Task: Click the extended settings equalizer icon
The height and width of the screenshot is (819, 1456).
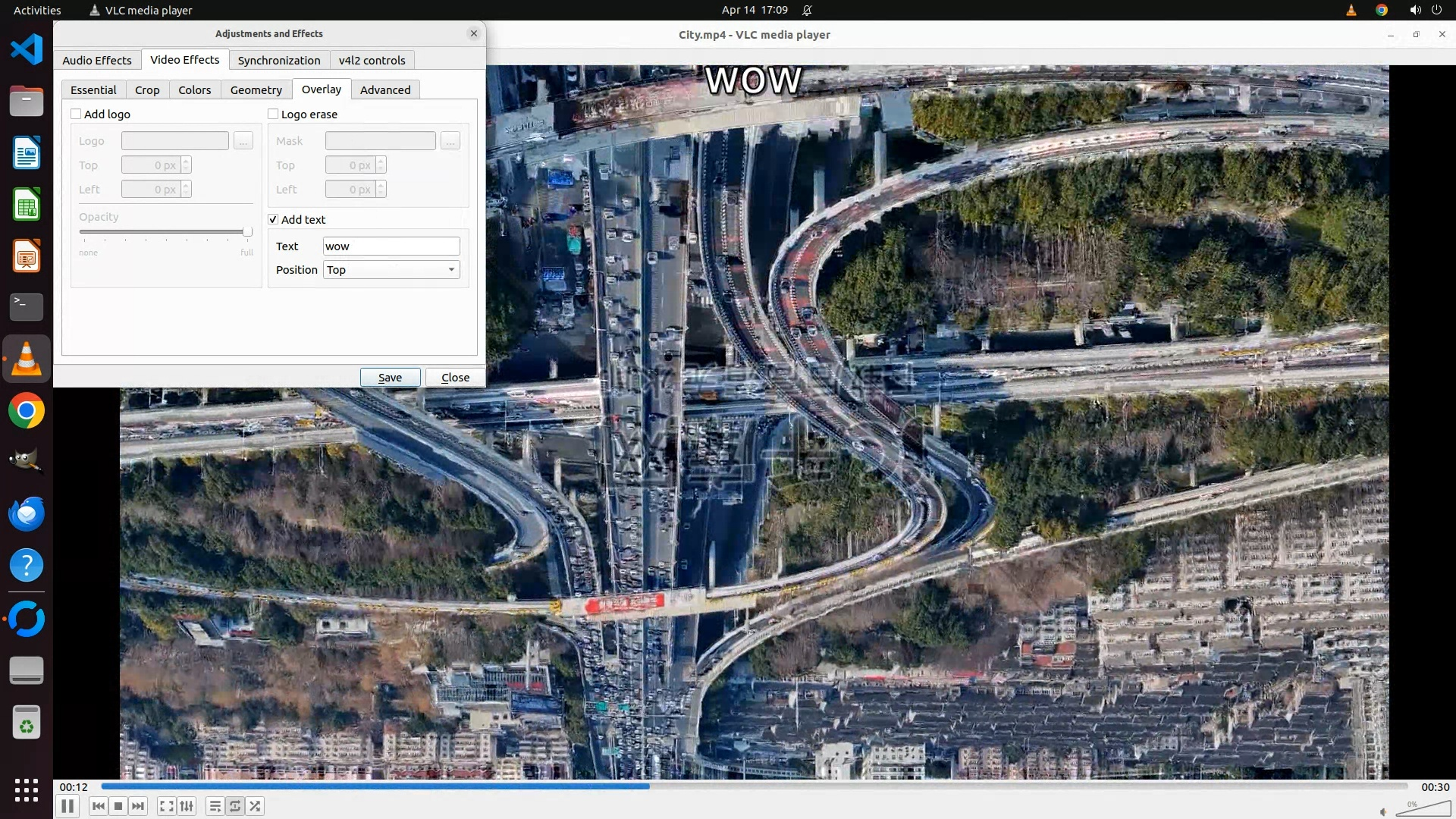Action: click(187, 806)
